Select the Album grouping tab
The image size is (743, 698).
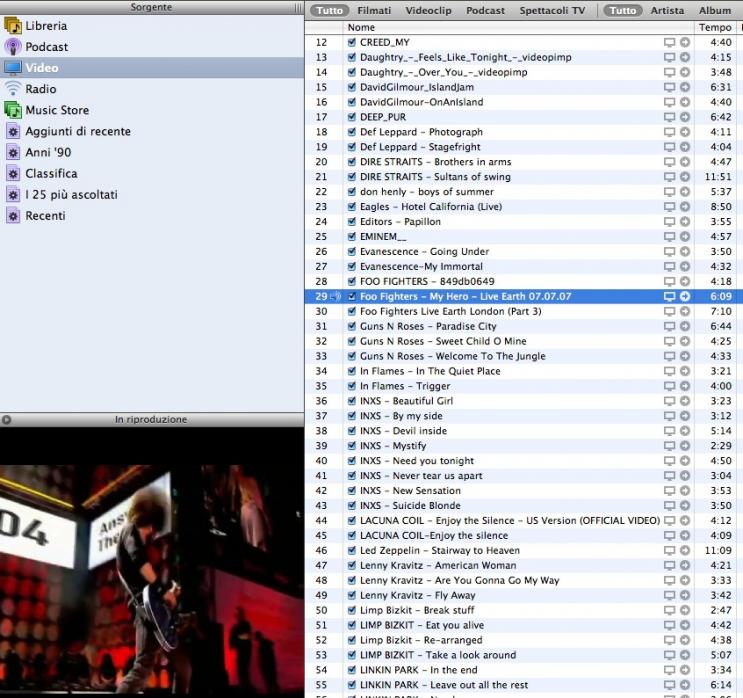tap(715, 10)
